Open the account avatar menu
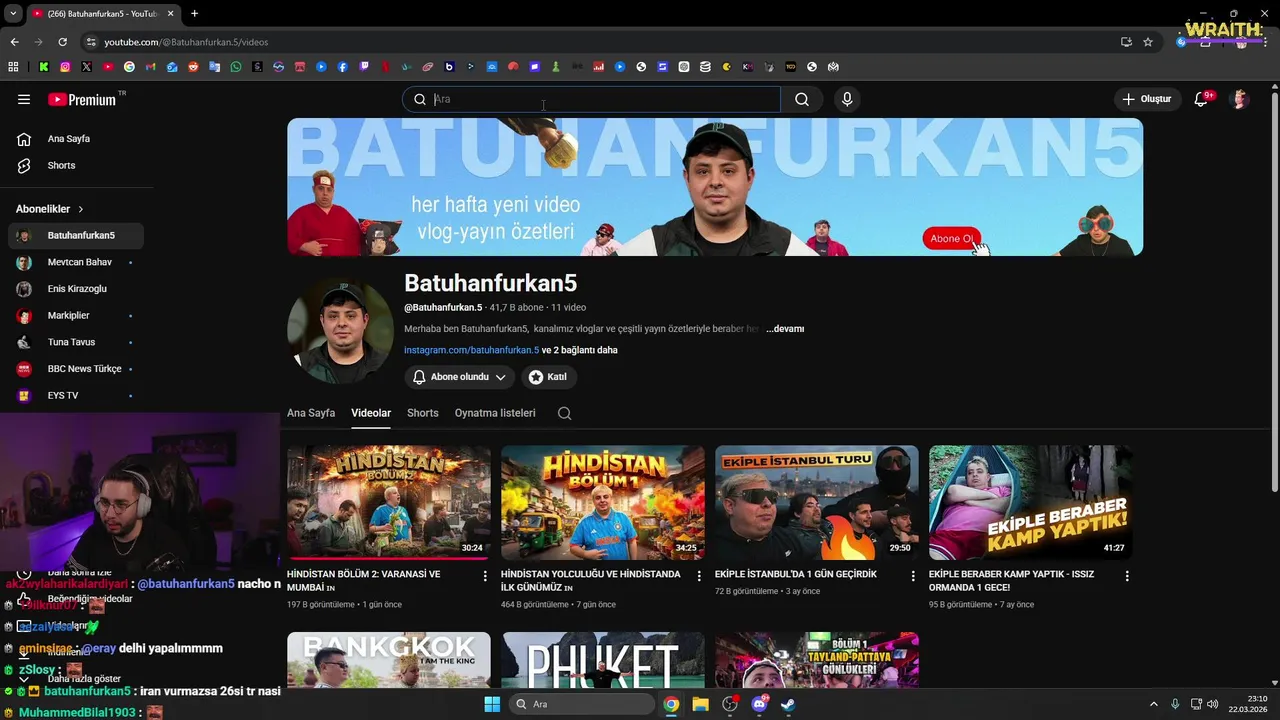Image resolution: width=1280 pixels, height=720 pixels. [x=1240, y=99]
